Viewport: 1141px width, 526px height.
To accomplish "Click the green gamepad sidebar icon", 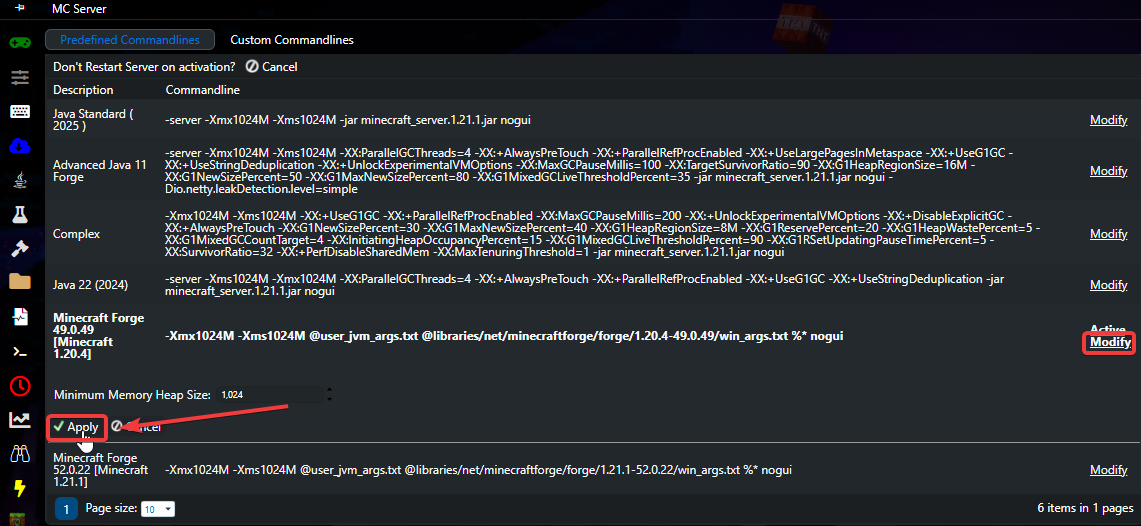I will 20,42.
